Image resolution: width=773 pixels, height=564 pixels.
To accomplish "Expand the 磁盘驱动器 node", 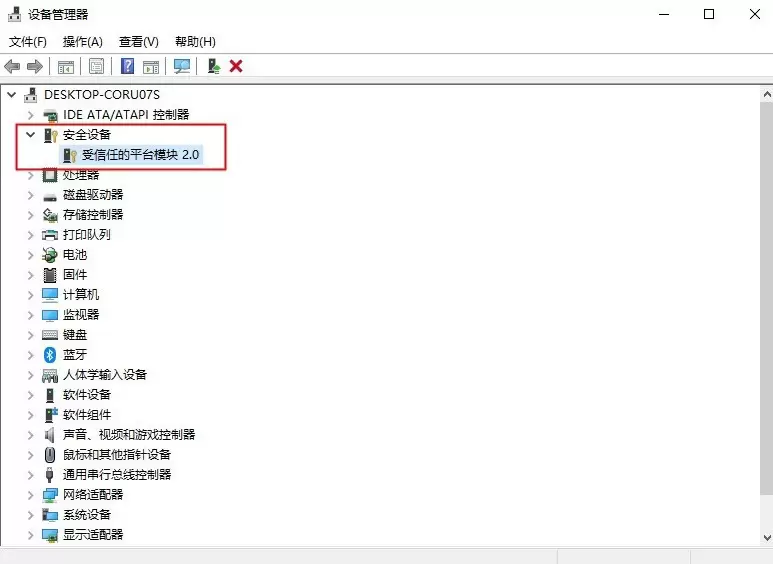I will (31, 195).
